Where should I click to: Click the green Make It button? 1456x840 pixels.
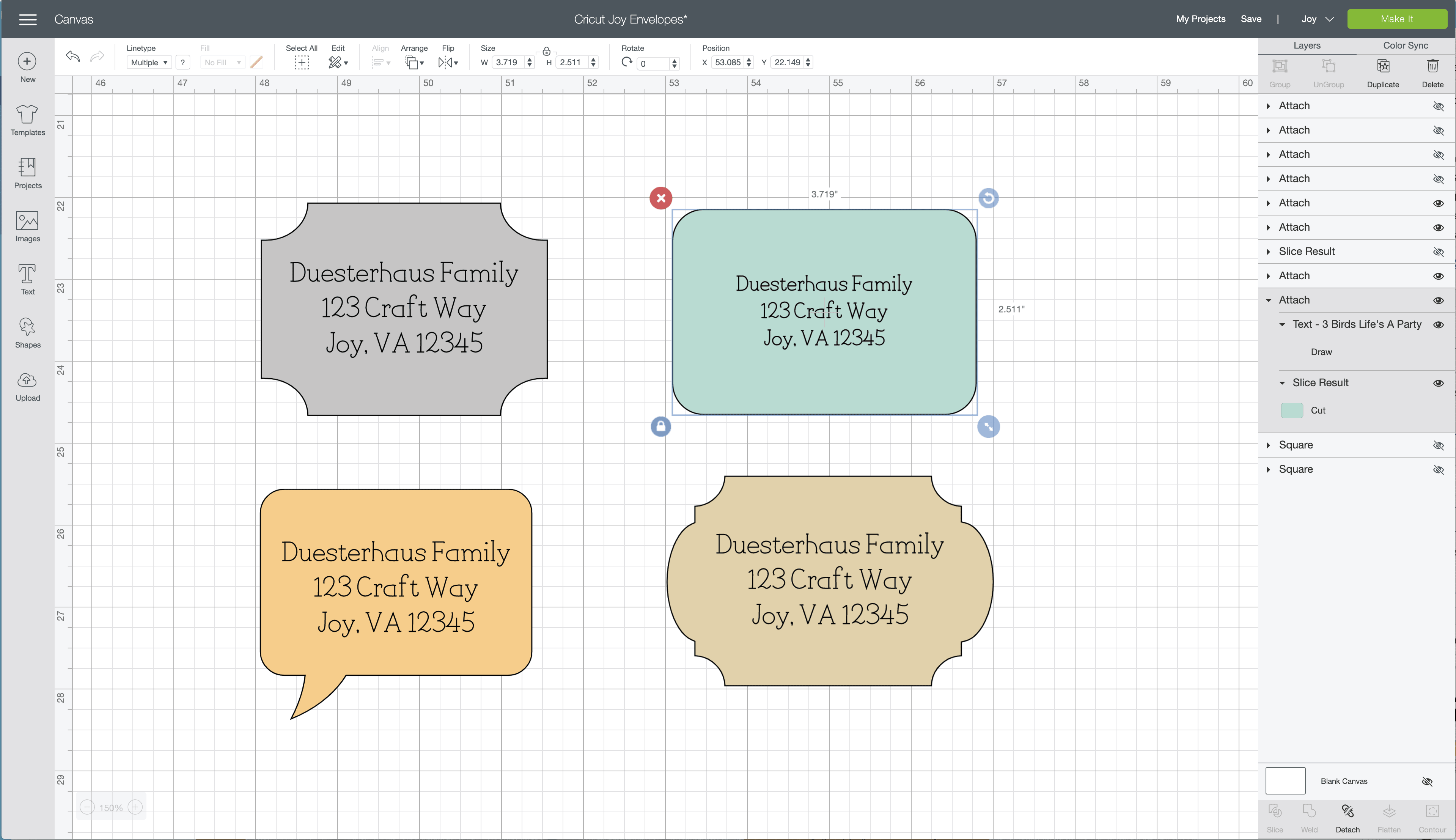coord(1396,19)
